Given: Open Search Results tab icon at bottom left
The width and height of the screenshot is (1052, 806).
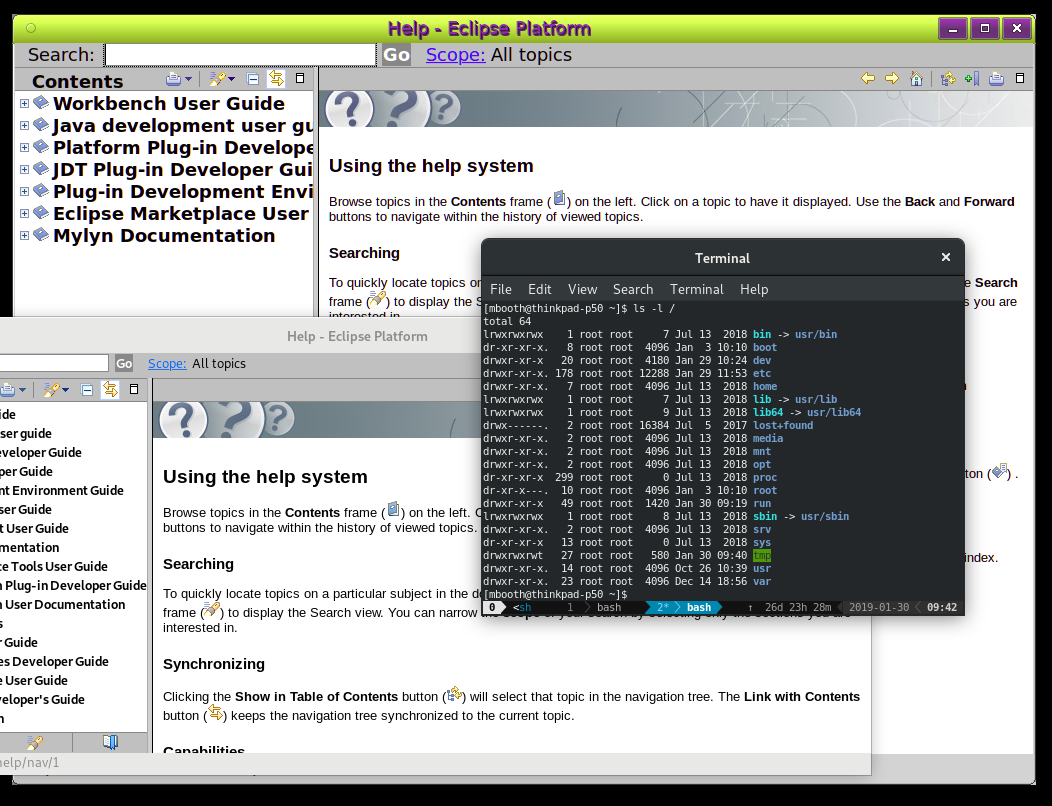Looking at the screenshot, I should [35, 742].
